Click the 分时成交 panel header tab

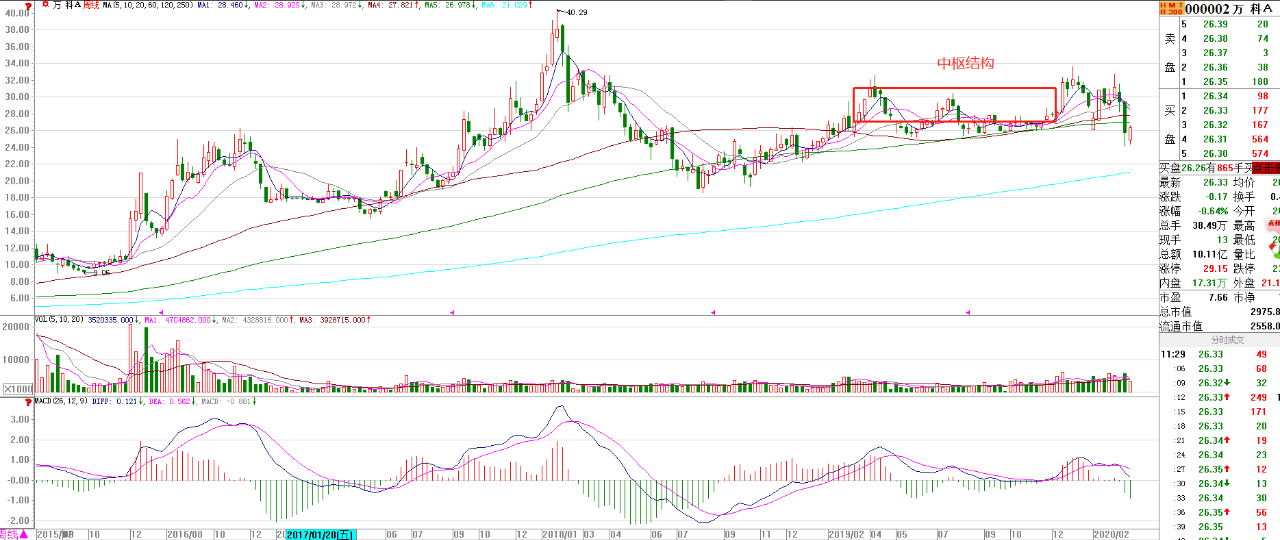(1218, 340)
